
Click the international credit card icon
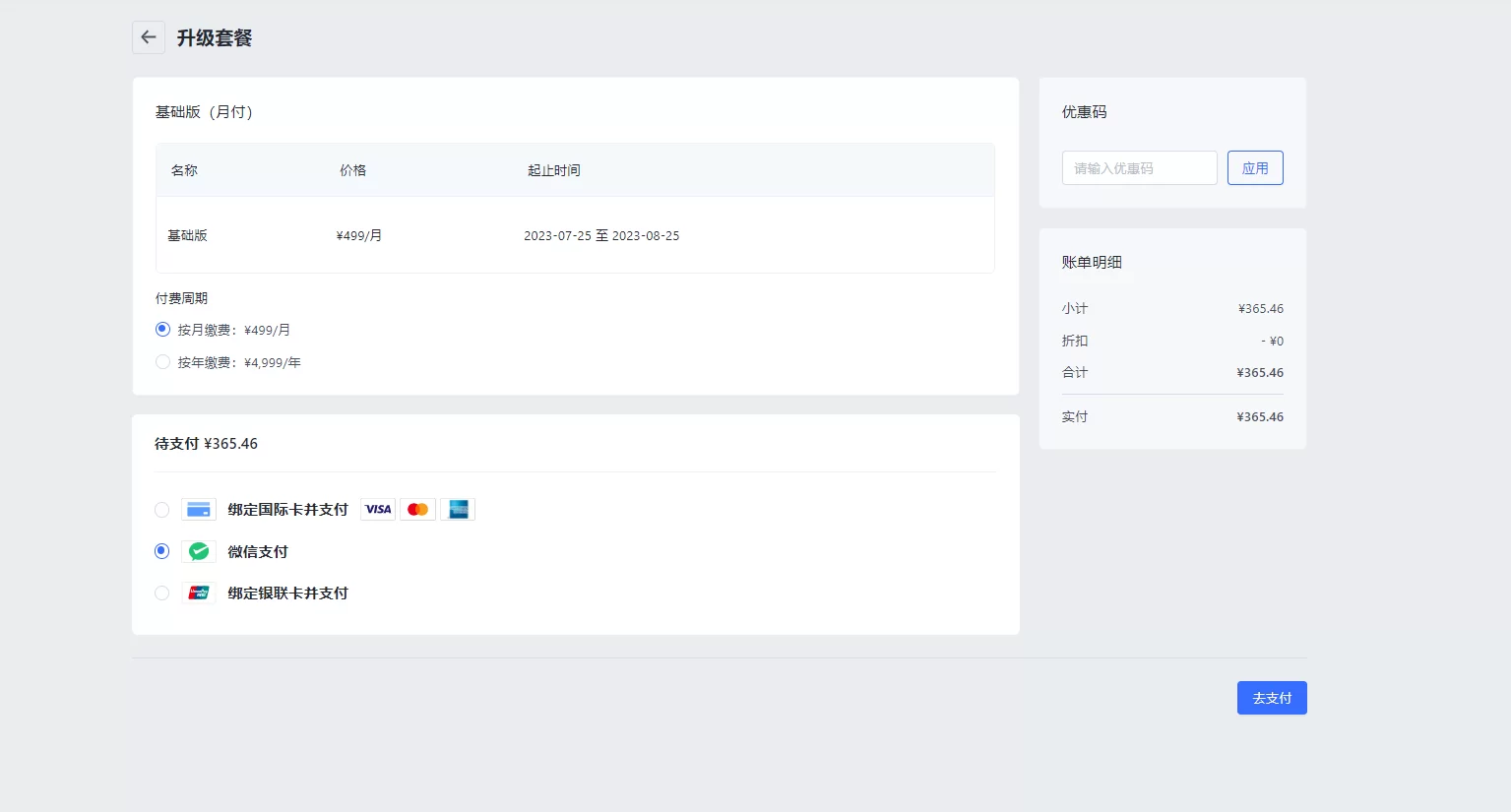click(x=199, y=510)
